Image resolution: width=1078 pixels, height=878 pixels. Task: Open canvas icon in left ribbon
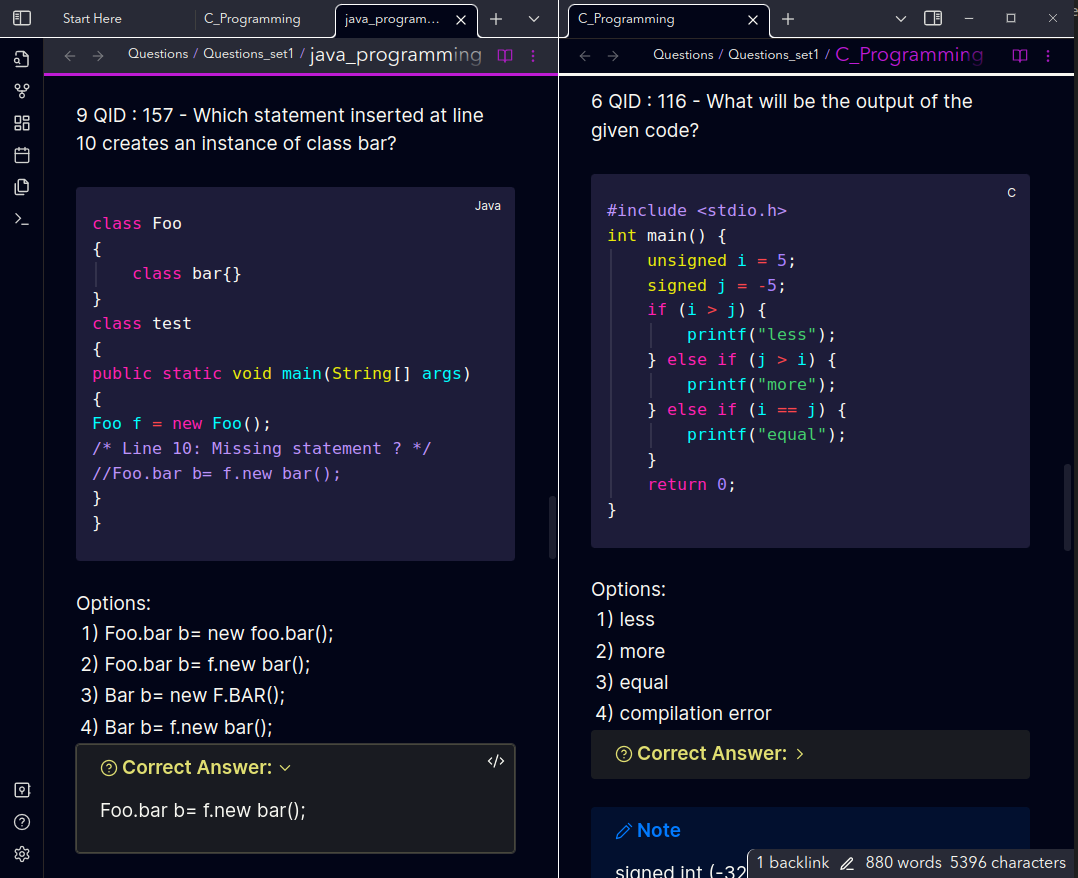tap(22, 123)
